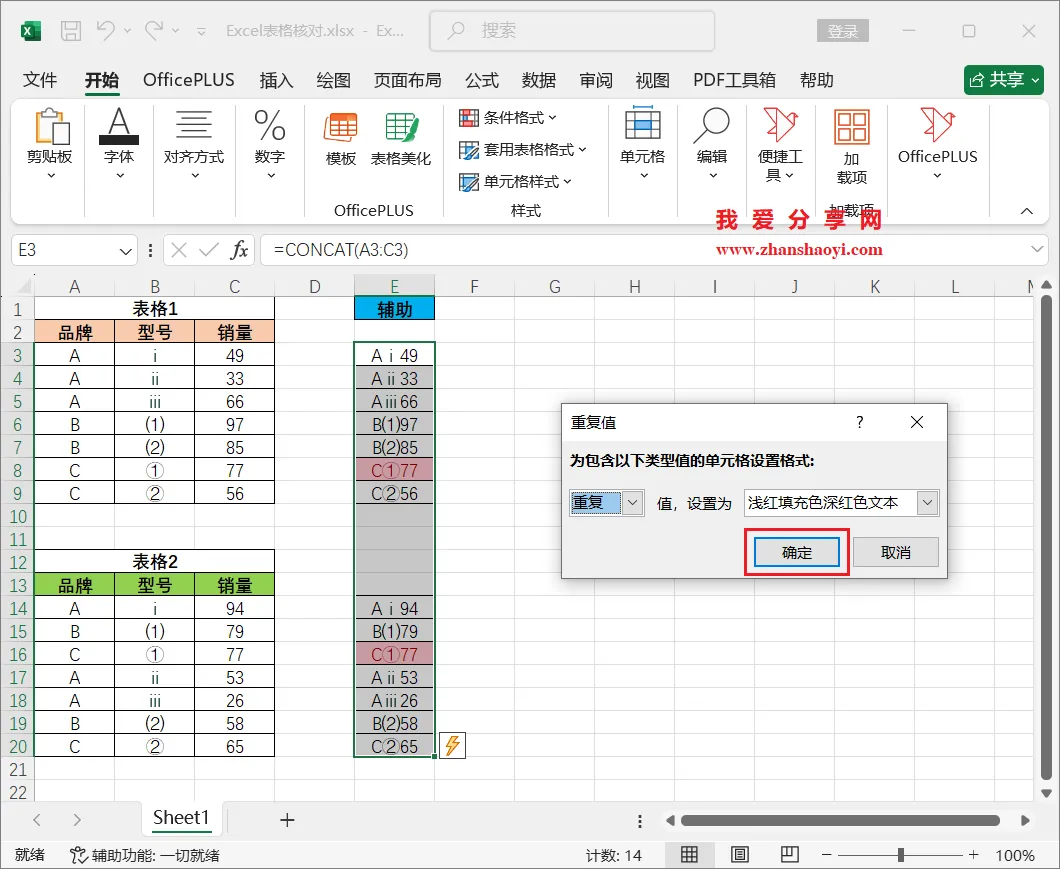Screen dimensions: 1060x869
Task: Open the 浅红填充色深红色文本 format dropdown
Action: click(928, 502)
